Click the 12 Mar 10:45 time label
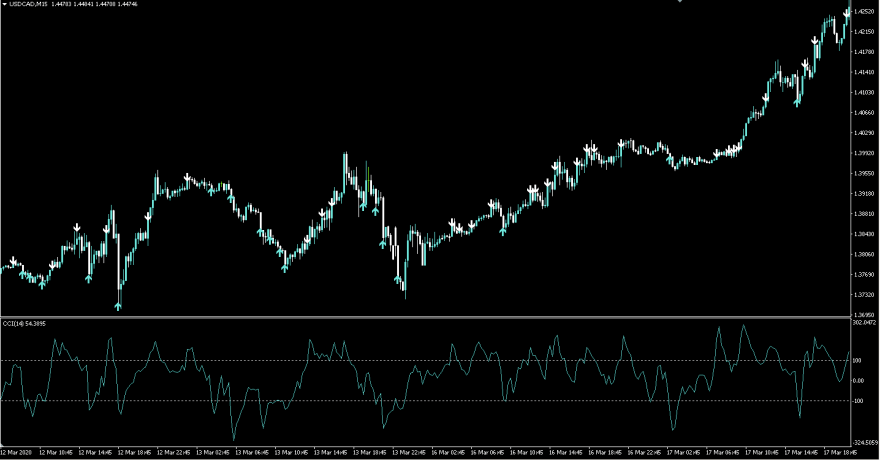 coord(56,452)
